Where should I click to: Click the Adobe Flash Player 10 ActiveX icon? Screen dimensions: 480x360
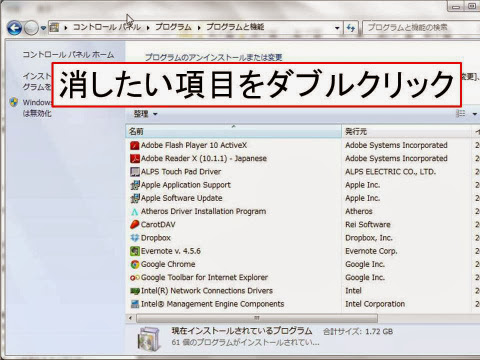135,145
